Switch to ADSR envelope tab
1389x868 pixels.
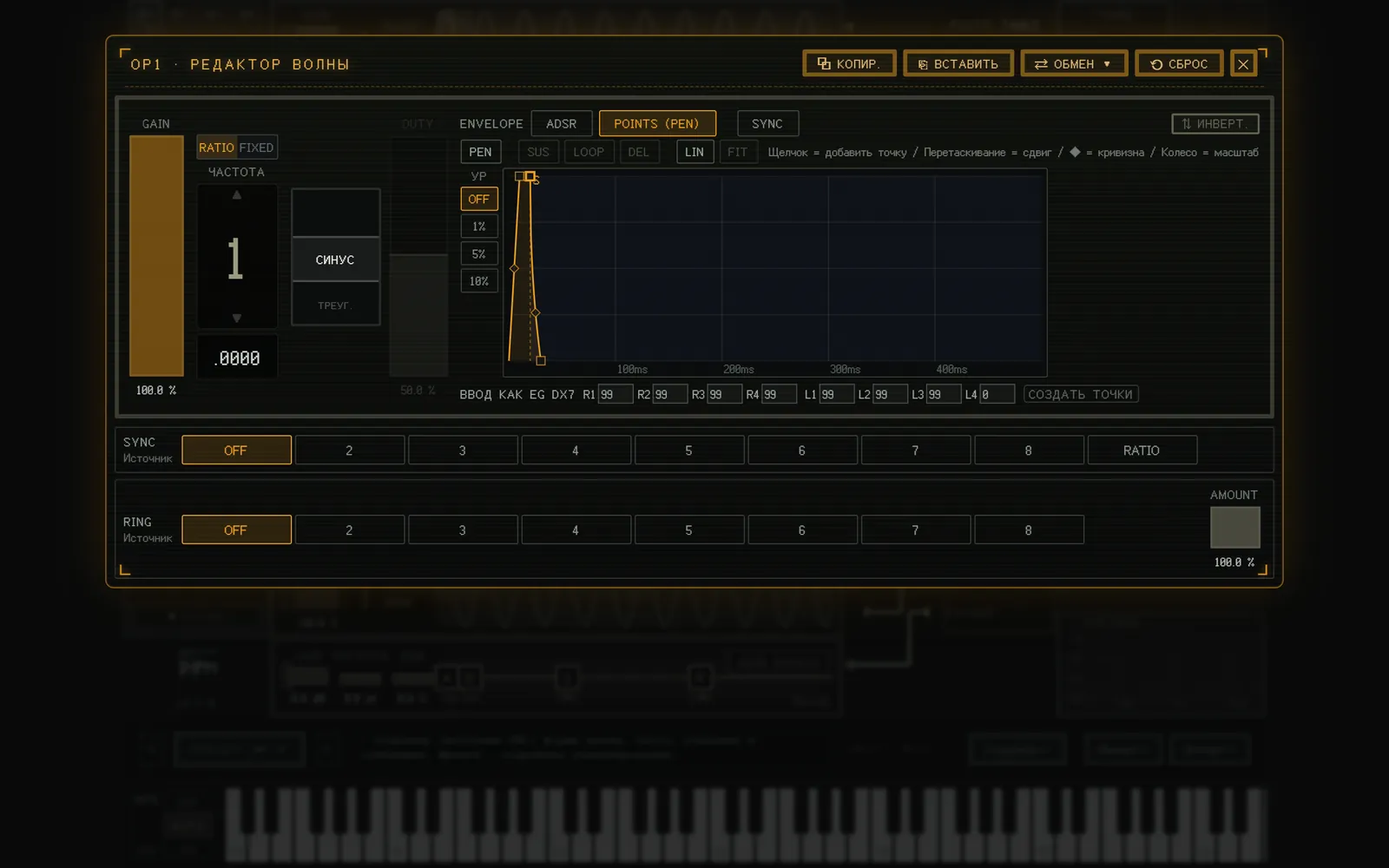[561, 123]
